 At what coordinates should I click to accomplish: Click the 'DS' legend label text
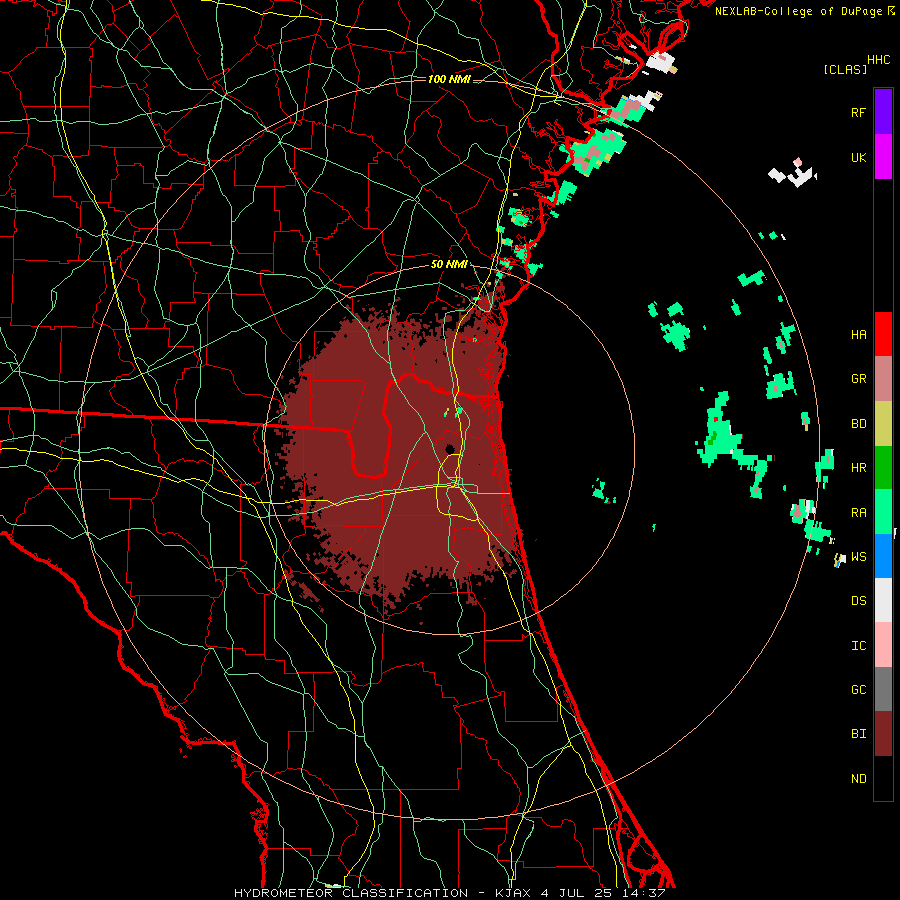858,600
